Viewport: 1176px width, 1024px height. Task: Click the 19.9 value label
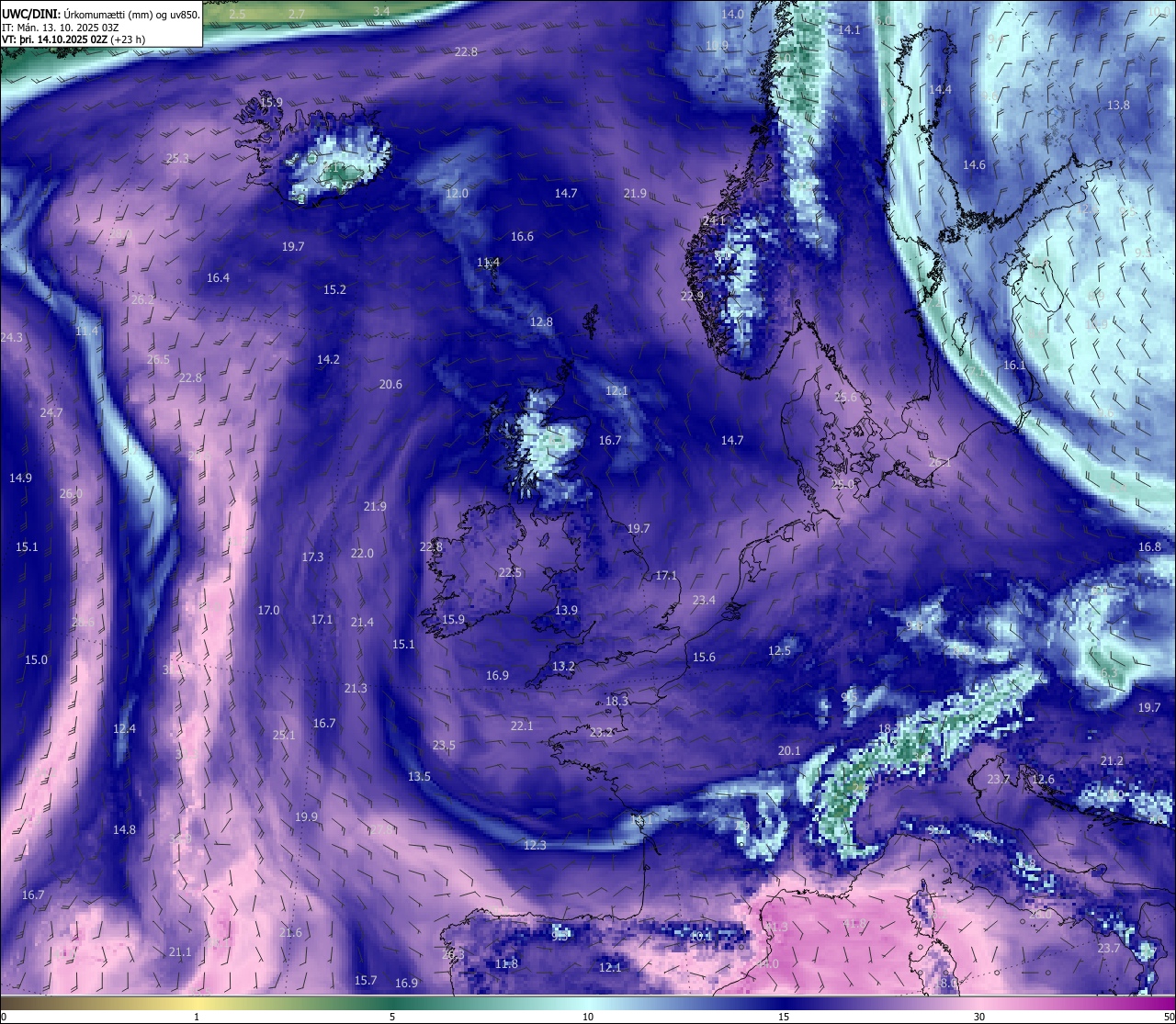click(x=306, y=816)
